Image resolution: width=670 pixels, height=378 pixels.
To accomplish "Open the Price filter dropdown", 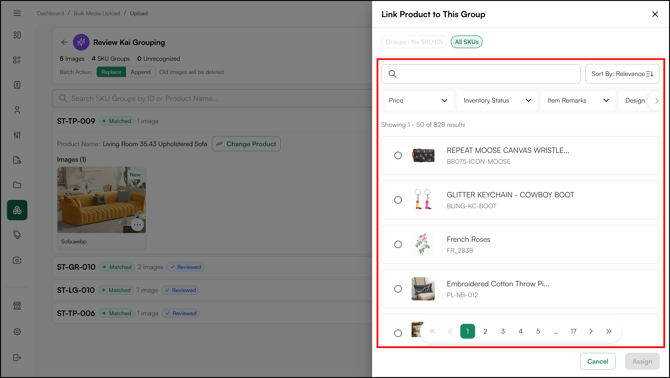I will coord(418,100).
